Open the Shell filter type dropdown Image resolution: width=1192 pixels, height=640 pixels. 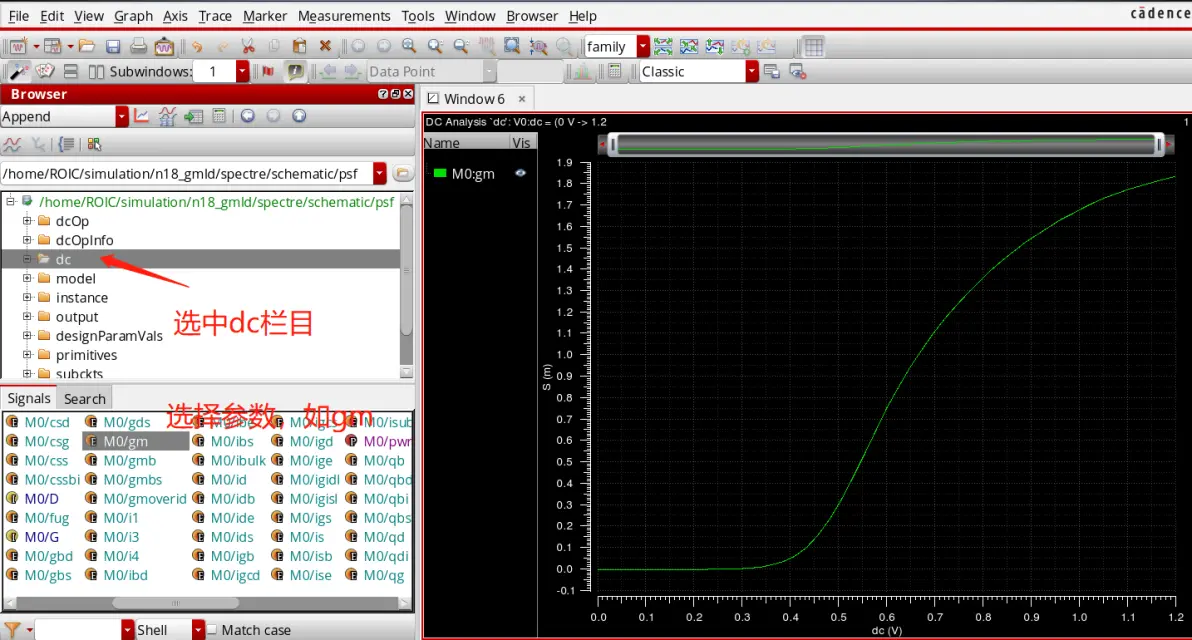[x=198, y=629]
